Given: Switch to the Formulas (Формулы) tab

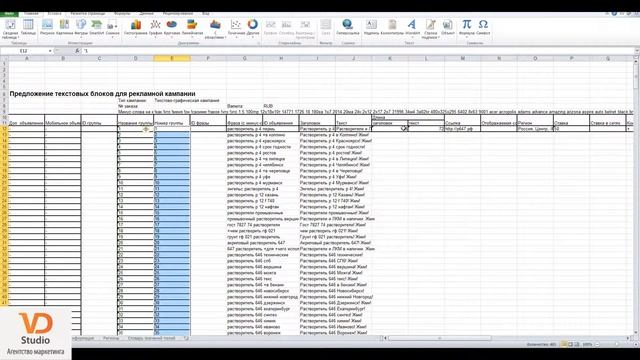Looking at the screenshot, I should pyautogui.click(x=122, y=13).
